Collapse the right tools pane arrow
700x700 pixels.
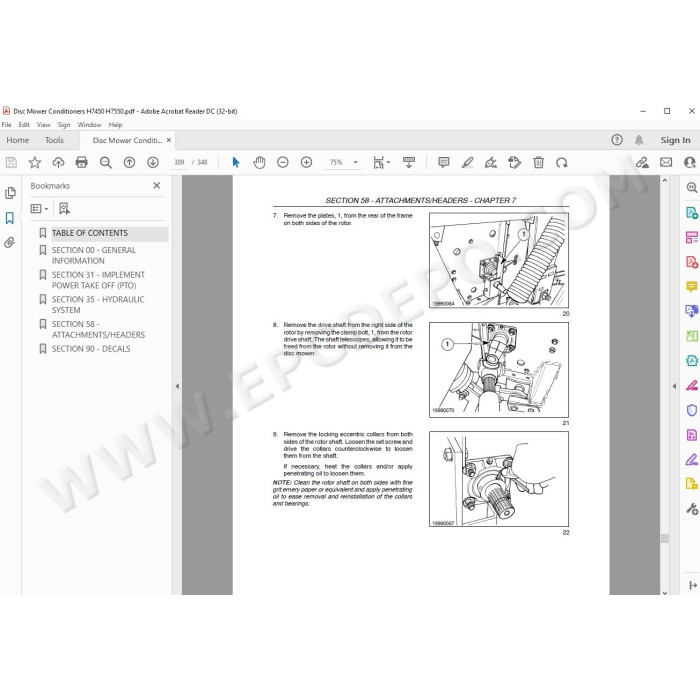click(x=675, y=386)
